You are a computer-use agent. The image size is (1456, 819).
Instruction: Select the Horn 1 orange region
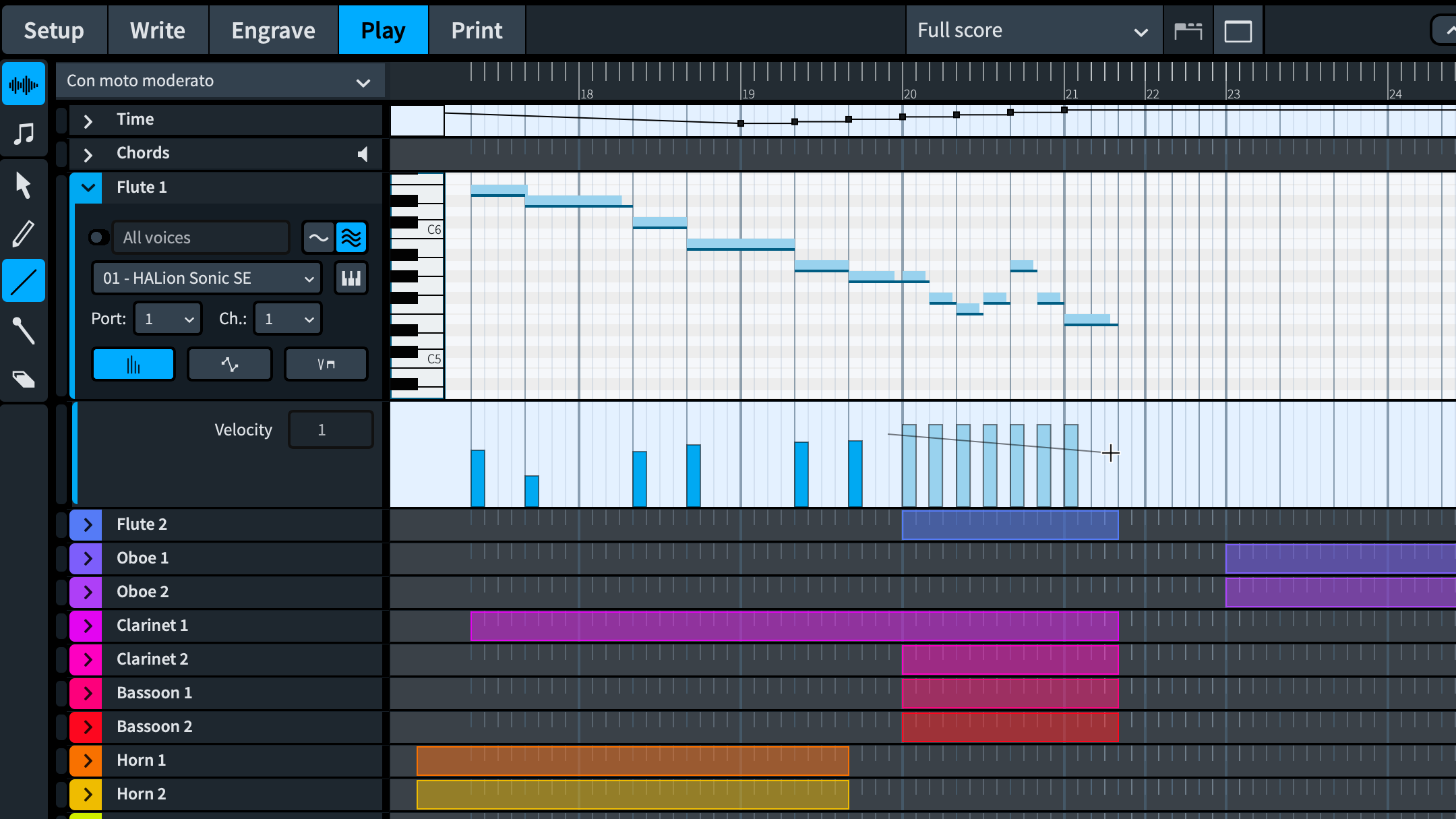[x=632, y=760]
